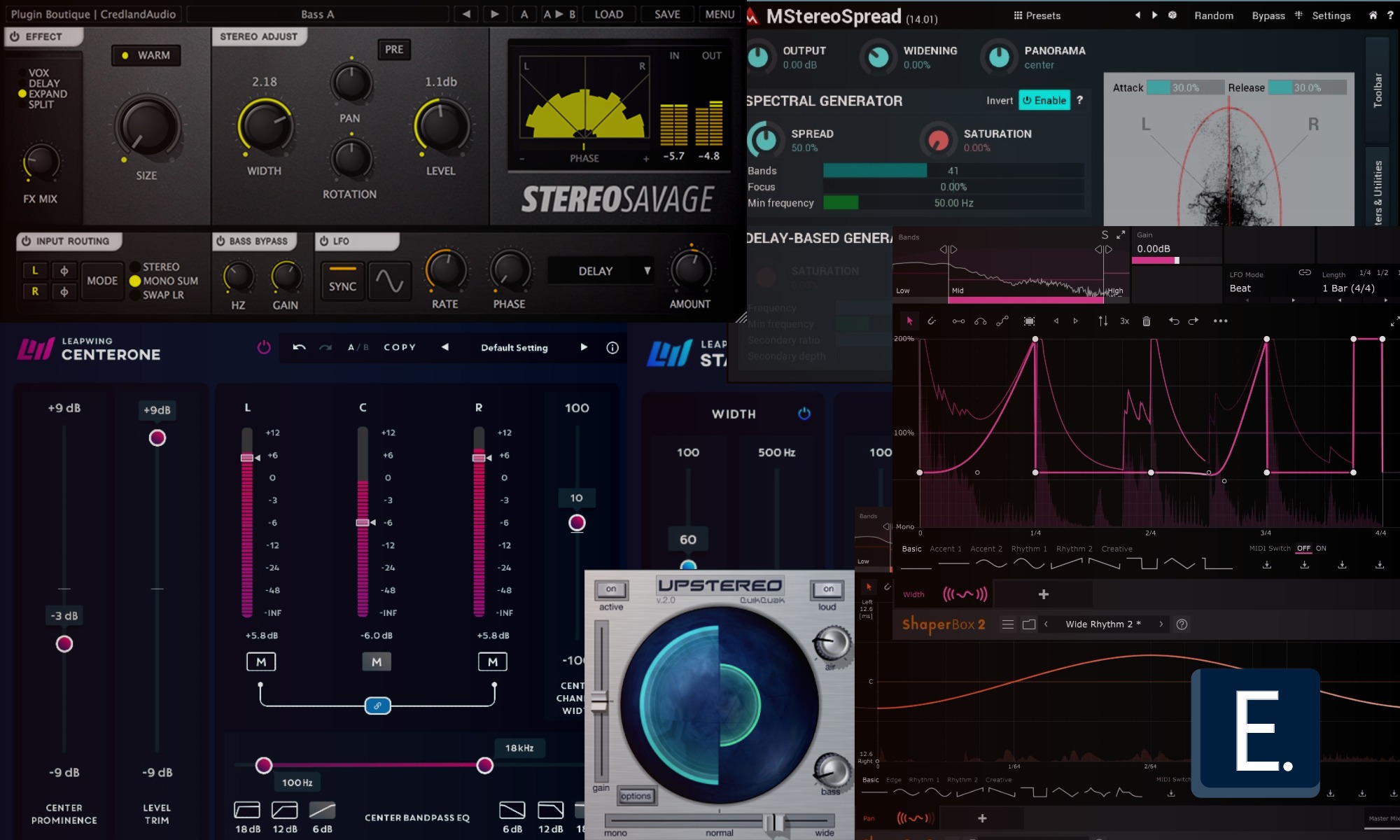Toggle the Spectral Generator Enable button
The image size is (1400, 840).
click(x=1044, y=100)
